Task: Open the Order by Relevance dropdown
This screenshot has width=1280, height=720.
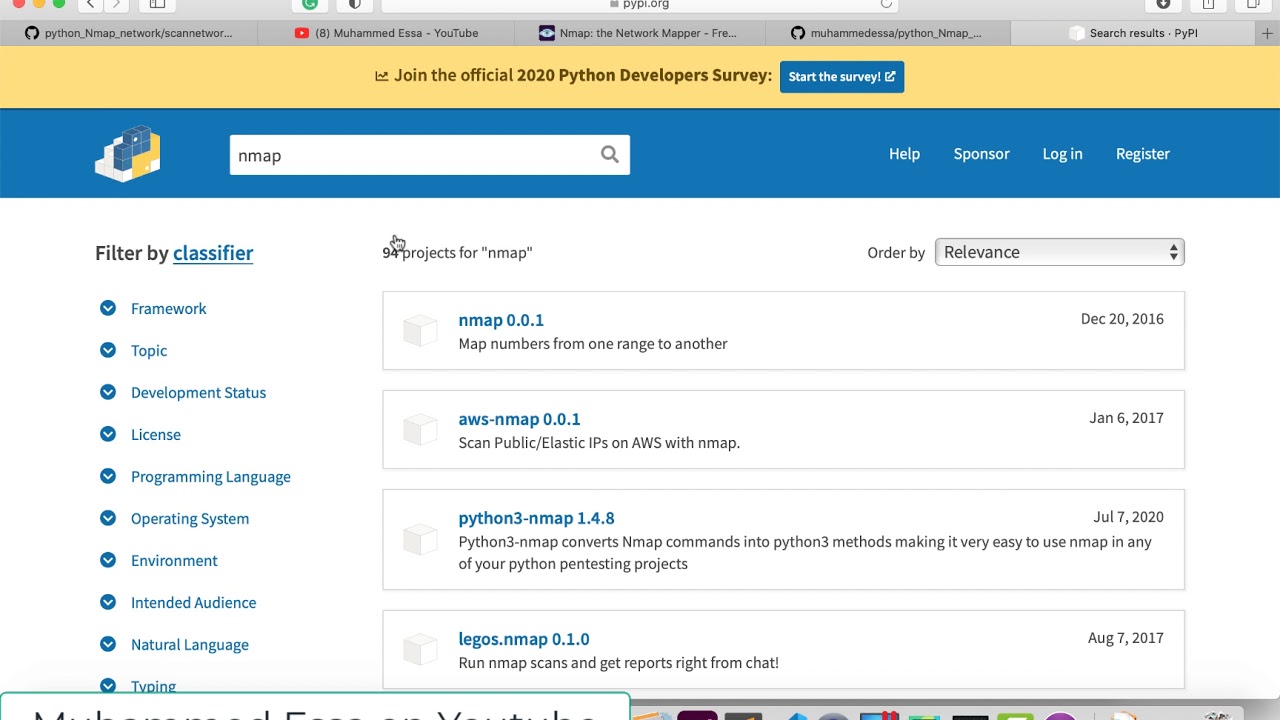Action: coord(1060,252)
